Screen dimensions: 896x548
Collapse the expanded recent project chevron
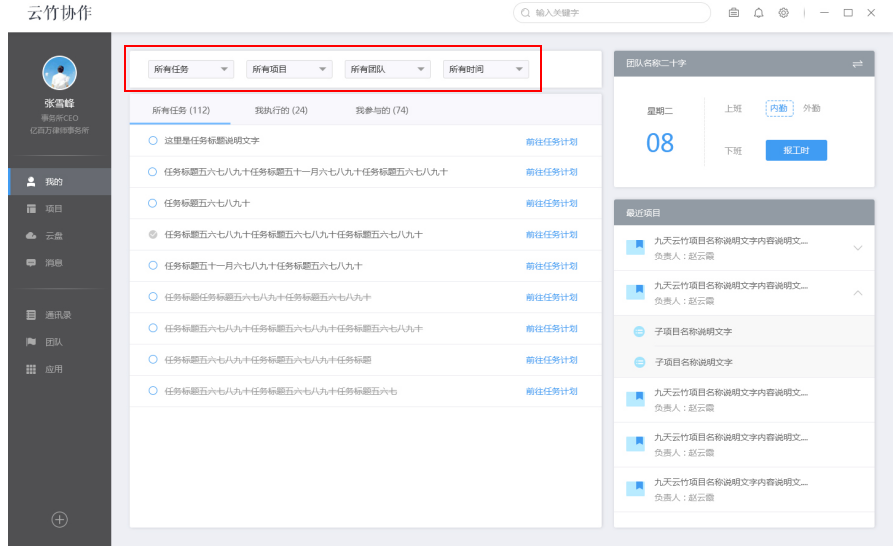[857, 292]
